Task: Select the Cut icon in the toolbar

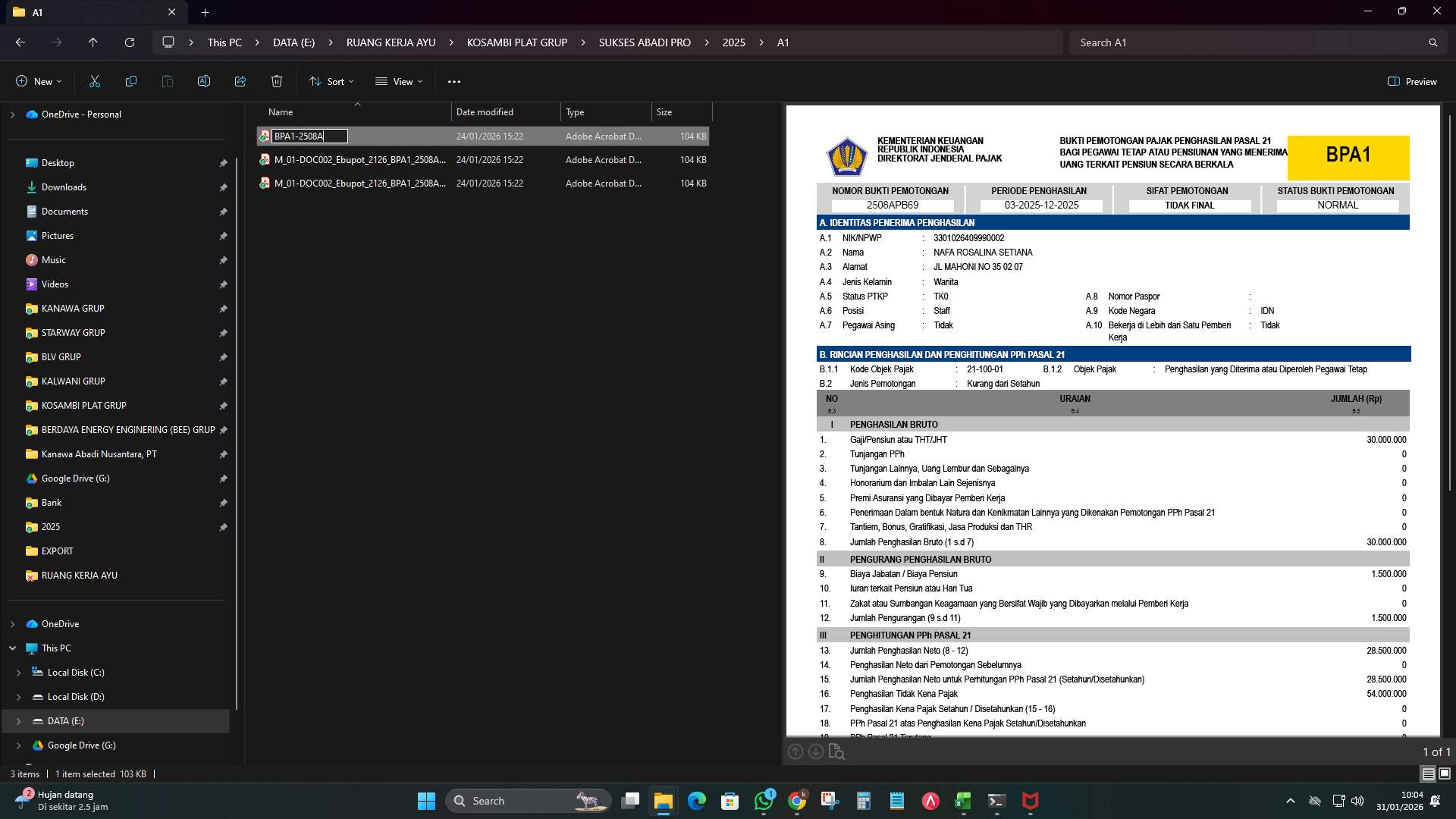Action: 94,81
